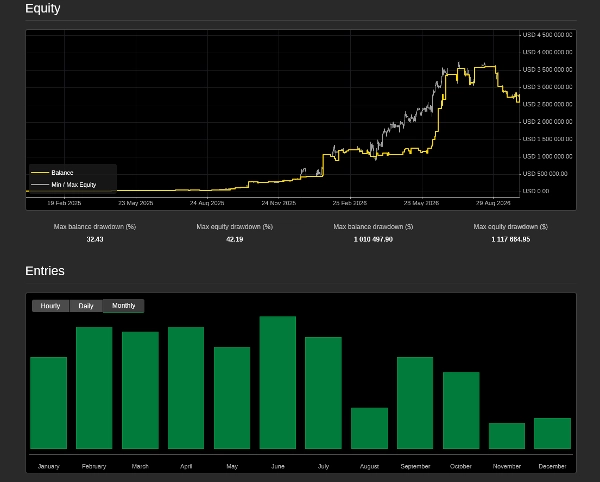Click the July entries bar
The height and width of the screenshot is (482, 600).
coord(323,393)
